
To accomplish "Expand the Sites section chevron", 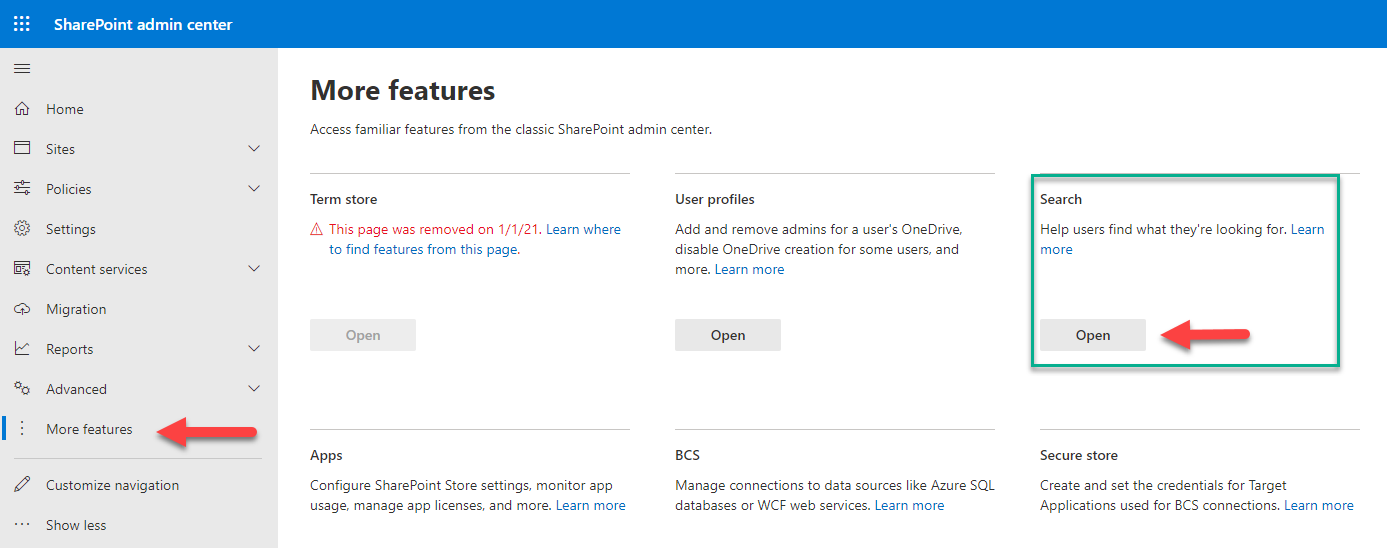I will point(254,149).
